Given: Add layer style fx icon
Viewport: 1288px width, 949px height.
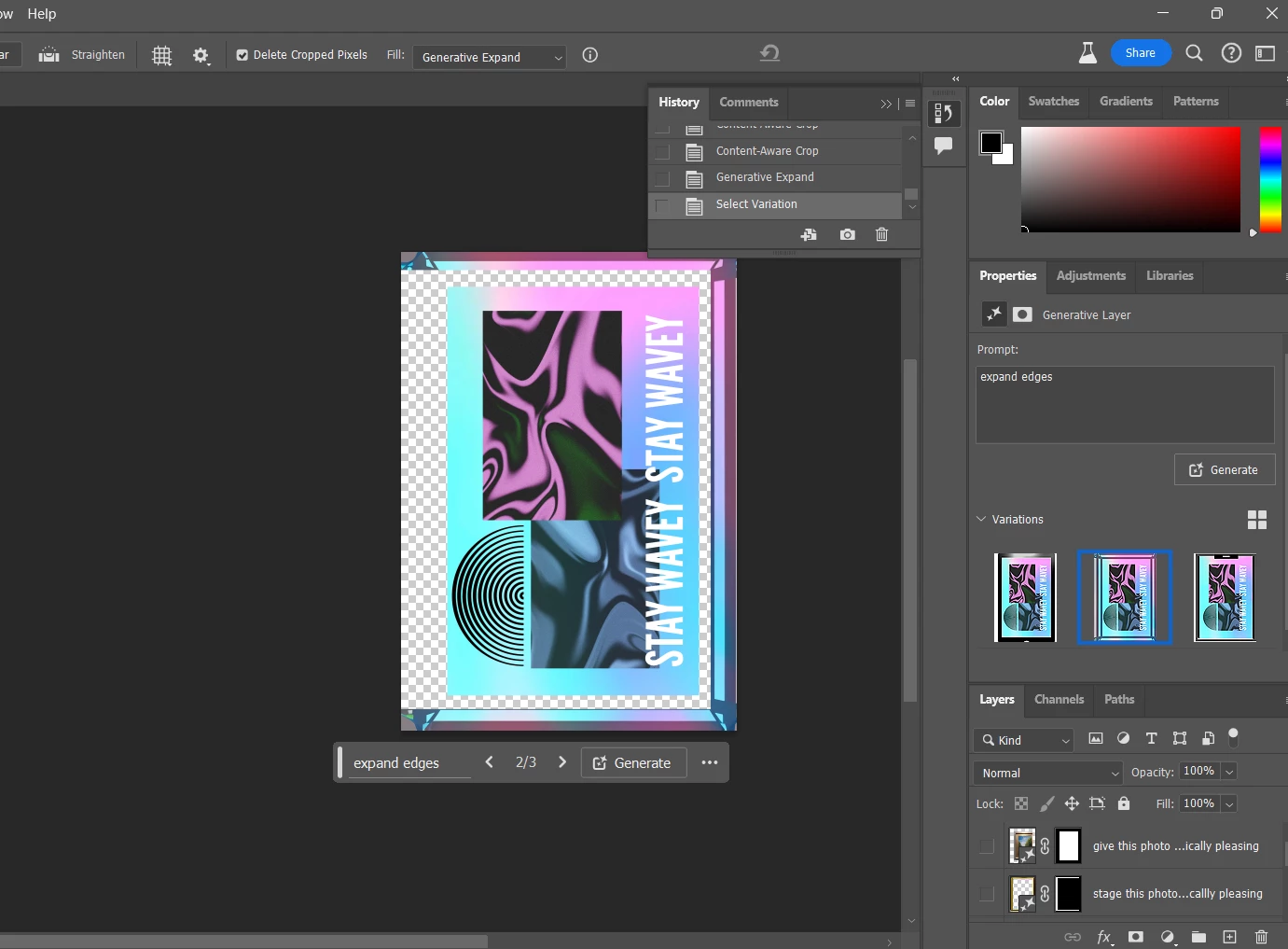Looking at the screenshot, I should coord(1104,937).
